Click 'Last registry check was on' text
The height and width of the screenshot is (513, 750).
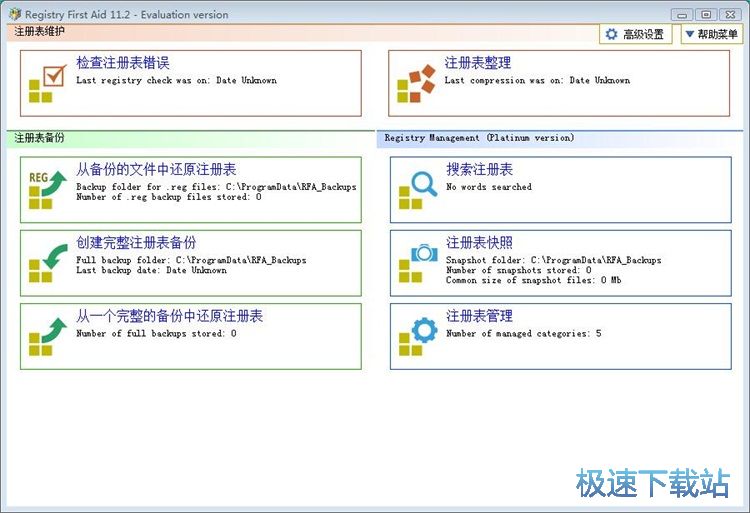176,80
